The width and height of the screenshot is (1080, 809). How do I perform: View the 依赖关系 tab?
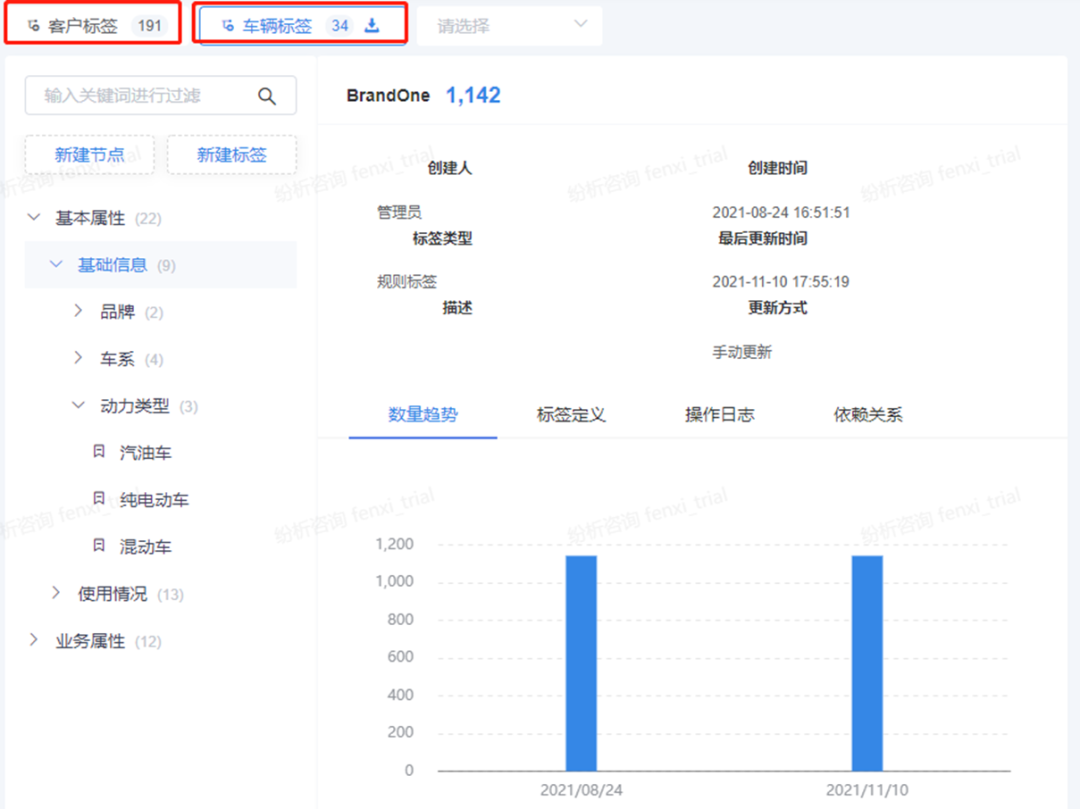tap(869, 414)
